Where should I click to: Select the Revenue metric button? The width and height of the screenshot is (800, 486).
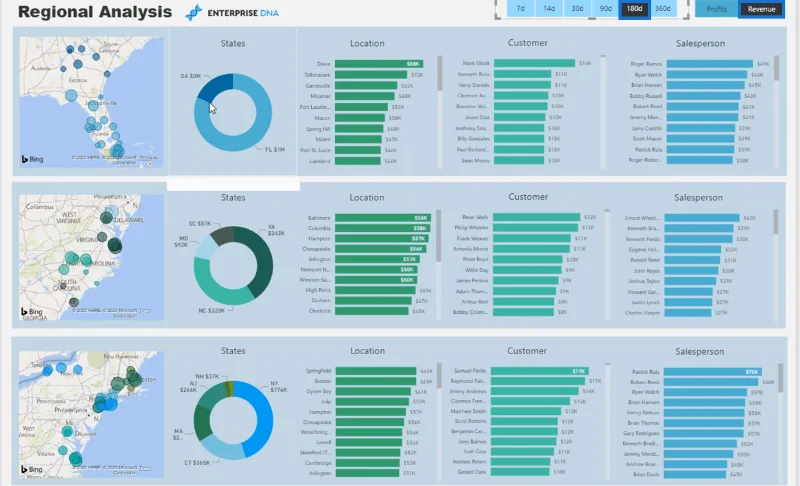point(761,9)
